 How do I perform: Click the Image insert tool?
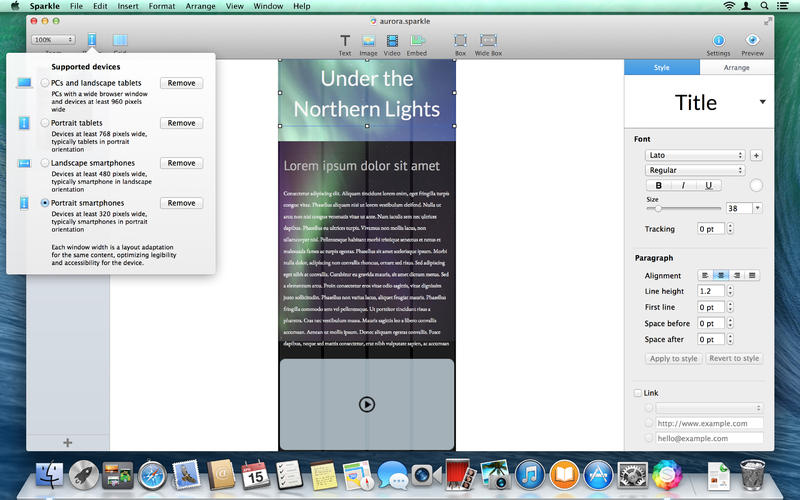click(368, 41)
